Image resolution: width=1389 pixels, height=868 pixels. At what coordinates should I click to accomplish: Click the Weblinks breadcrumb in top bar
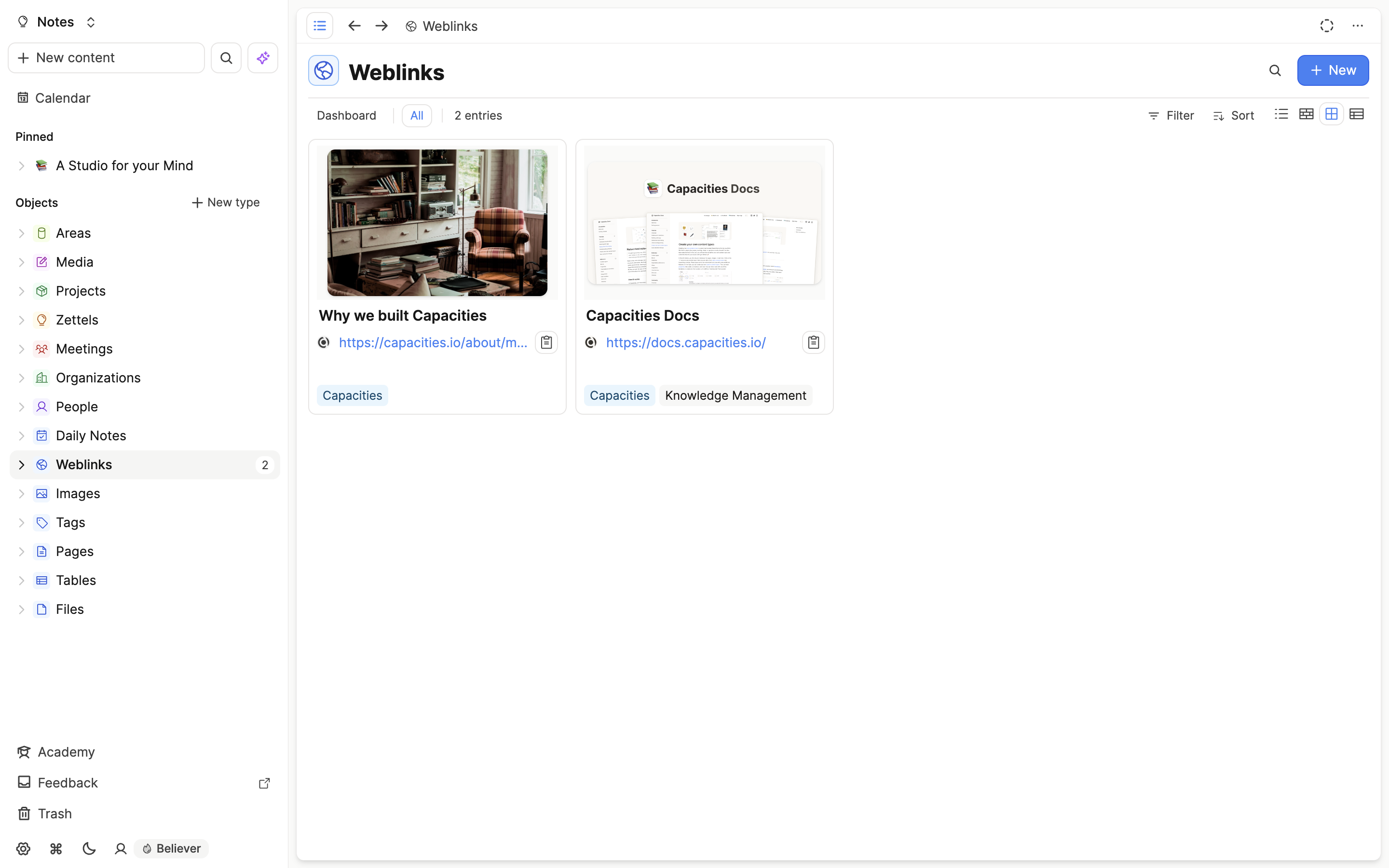[441, 27]
